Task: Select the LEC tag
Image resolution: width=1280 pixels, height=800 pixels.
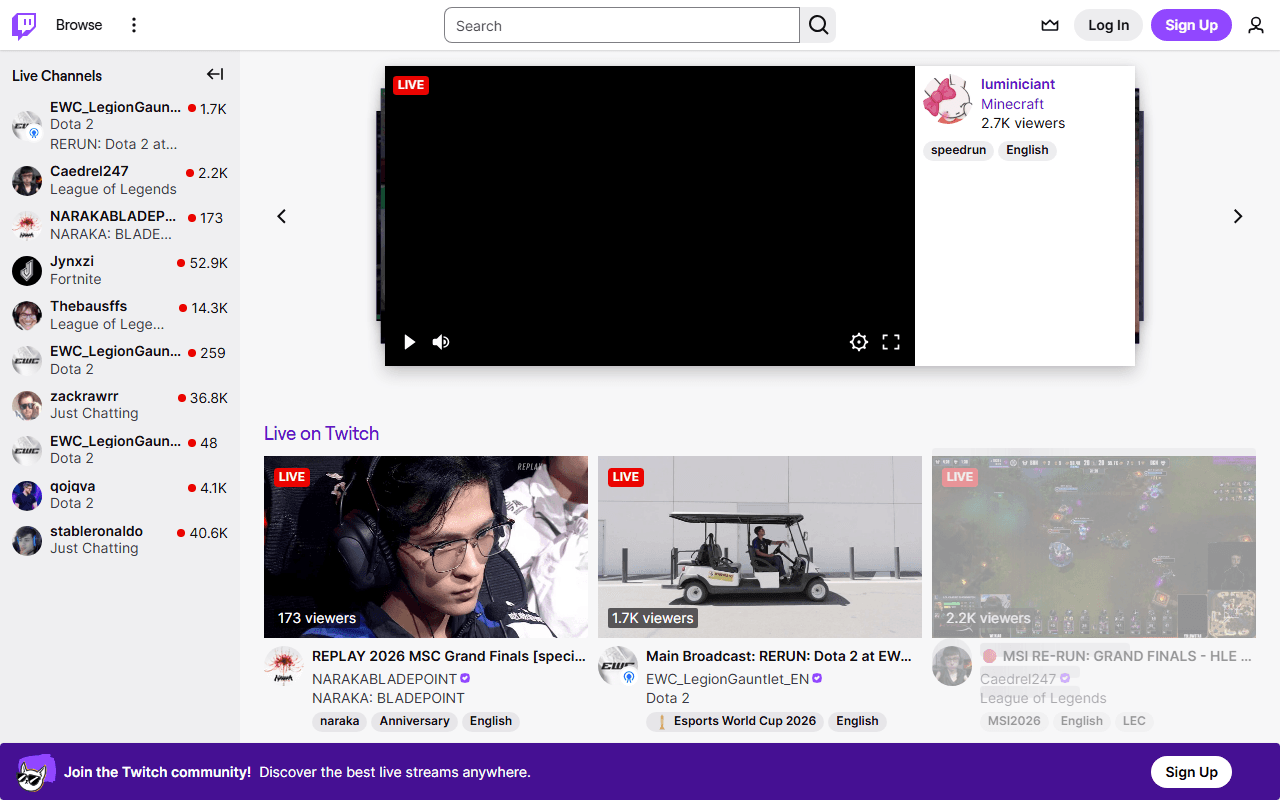Action: coord(1134,721)
